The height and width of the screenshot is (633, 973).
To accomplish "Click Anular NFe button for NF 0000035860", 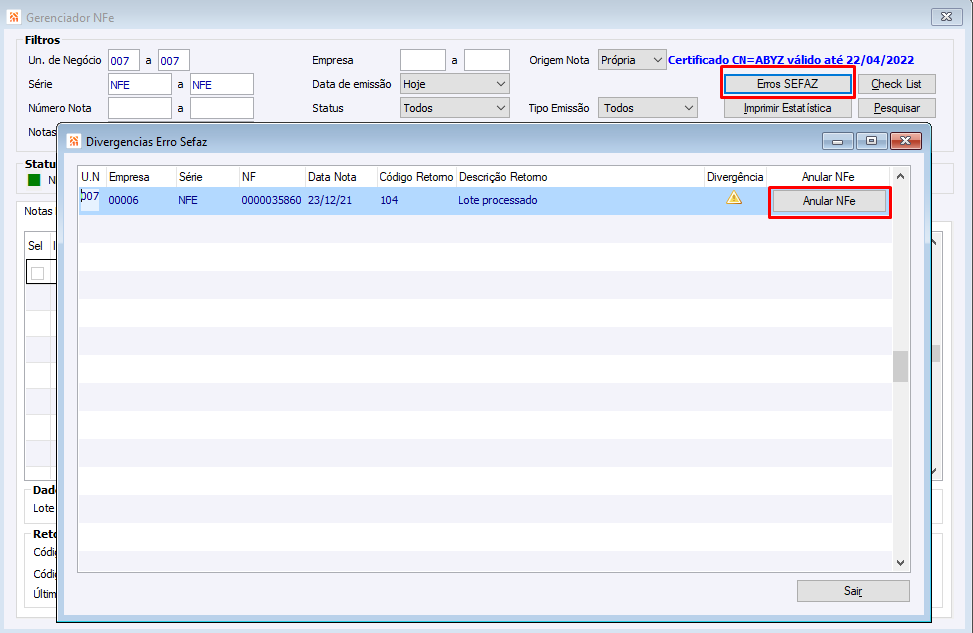I will (829, 201).
